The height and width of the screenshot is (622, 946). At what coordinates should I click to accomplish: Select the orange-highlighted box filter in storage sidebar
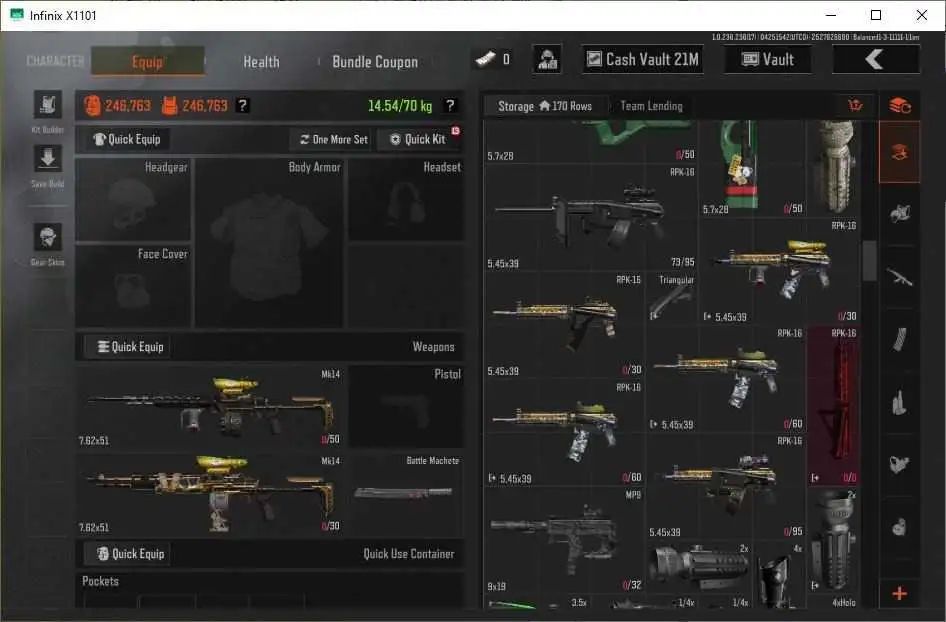(900, 152)
